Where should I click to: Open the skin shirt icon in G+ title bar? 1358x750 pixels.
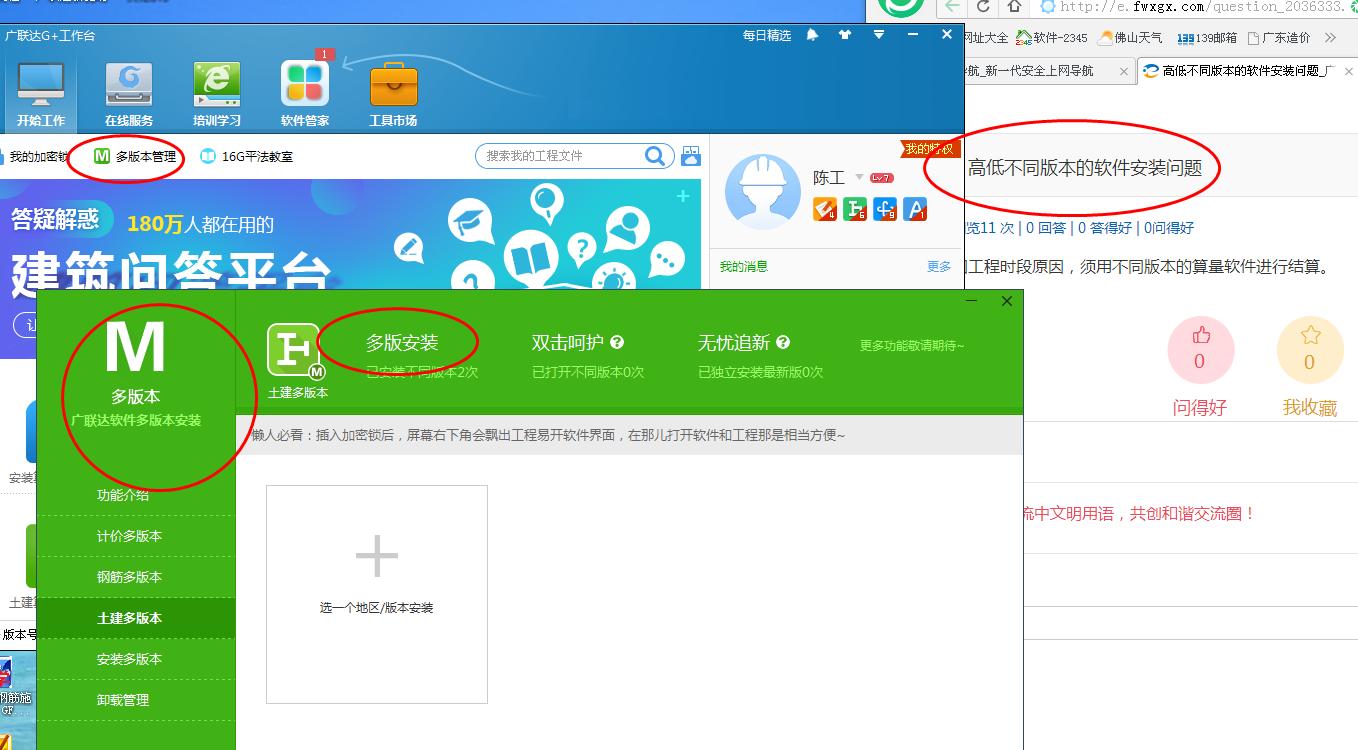pyautogui.click(x=845, y=35)
